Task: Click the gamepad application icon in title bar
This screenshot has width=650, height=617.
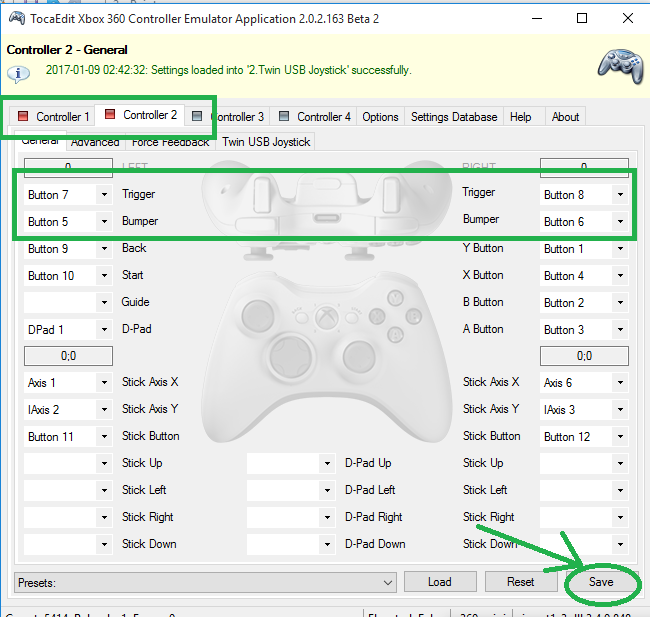Action: [16, 18]
